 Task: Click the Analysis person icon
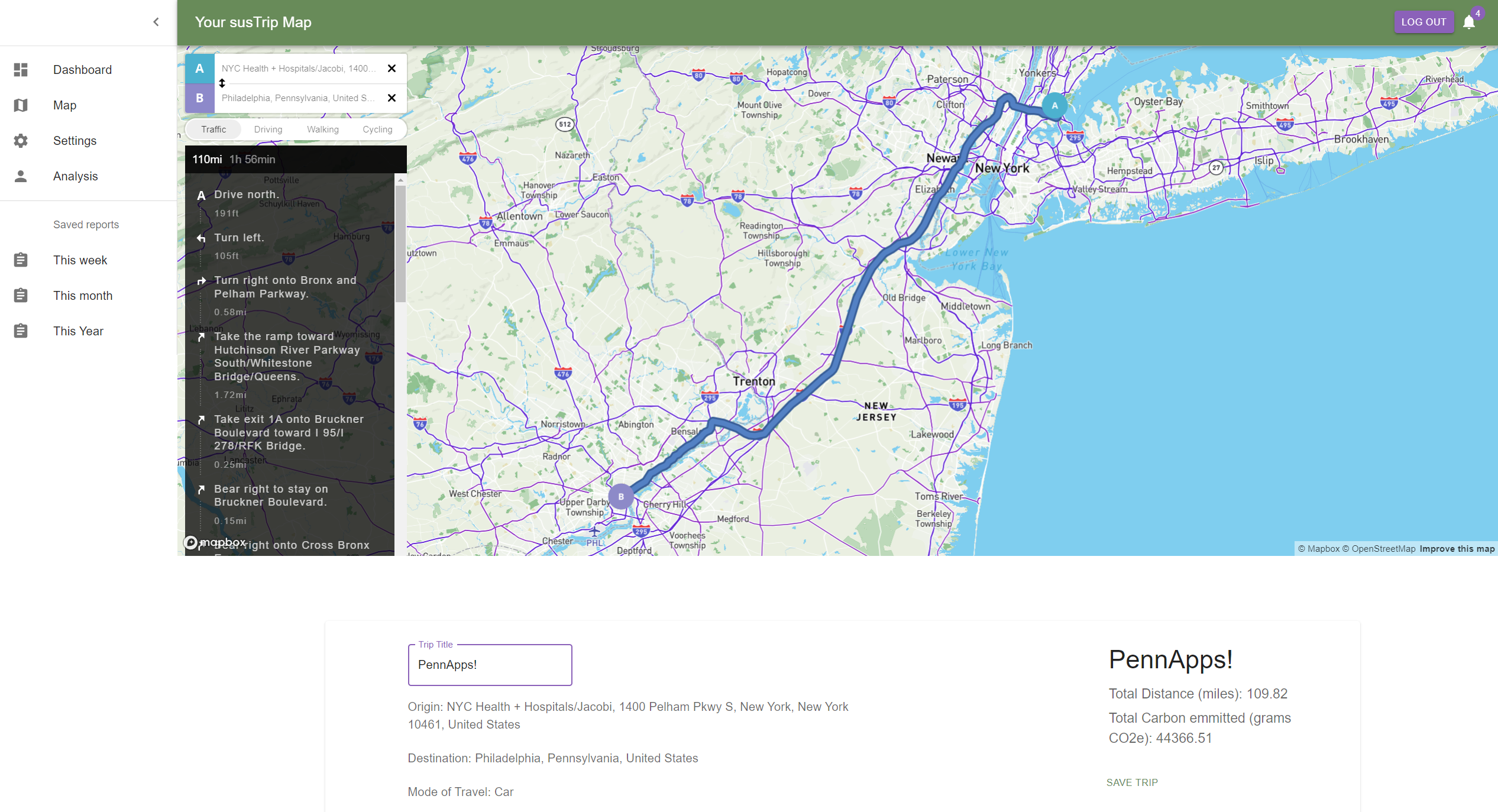(x=21, y=176)
